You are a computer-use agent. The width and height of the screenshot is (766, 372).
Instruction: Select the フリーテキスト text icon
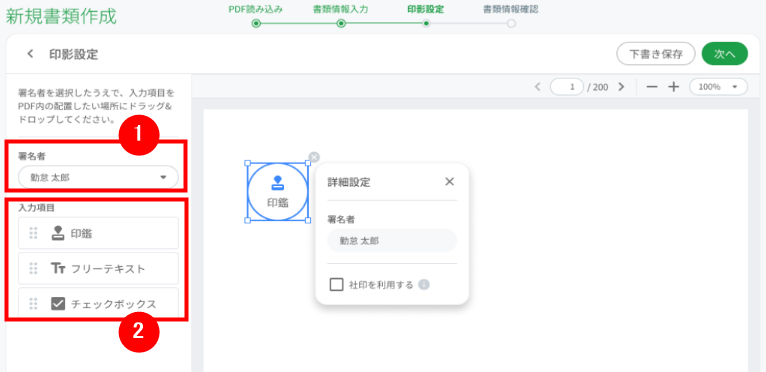point(58,268)
